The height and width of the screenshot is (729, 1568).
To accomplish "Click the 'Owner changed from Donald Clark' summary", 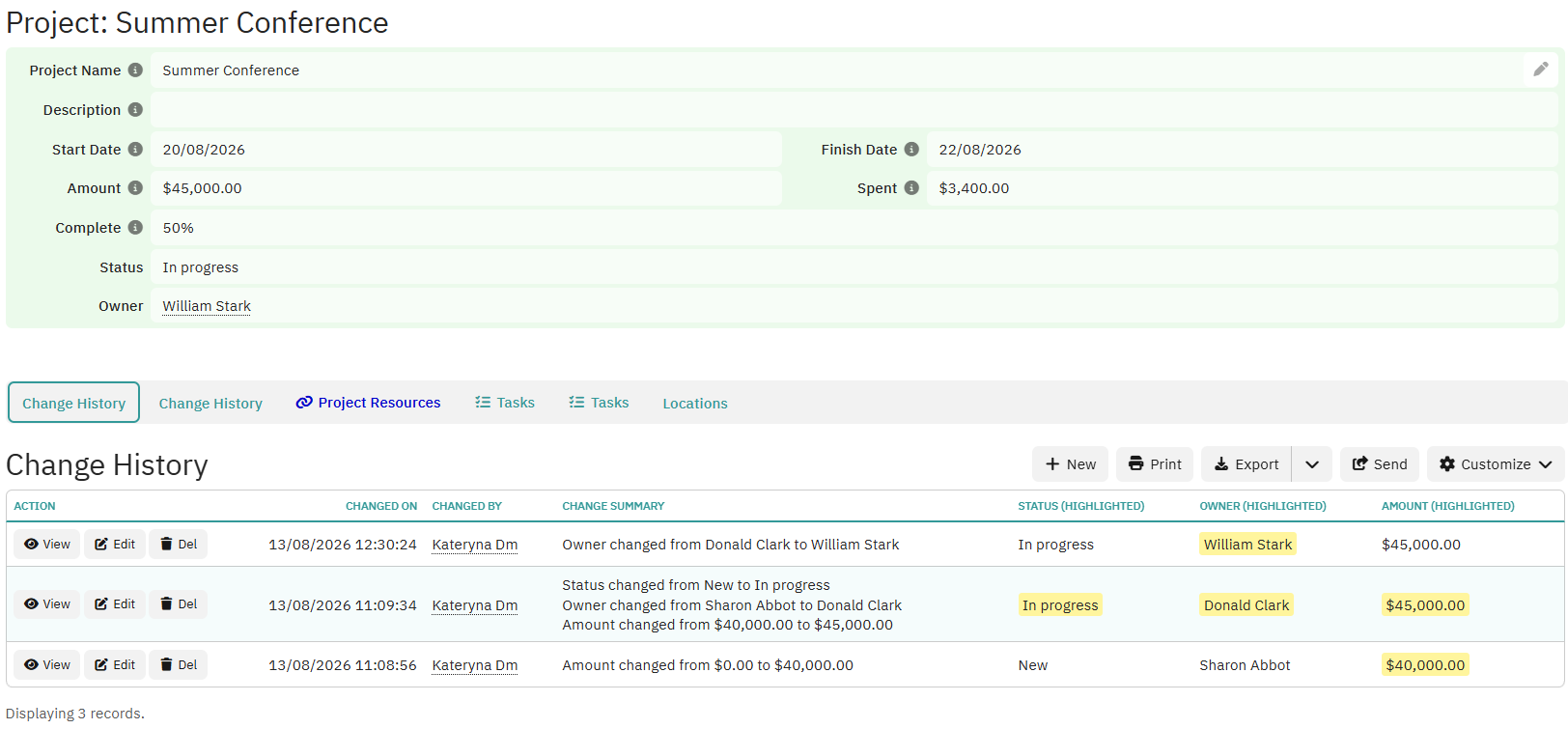I will (731, 545).
